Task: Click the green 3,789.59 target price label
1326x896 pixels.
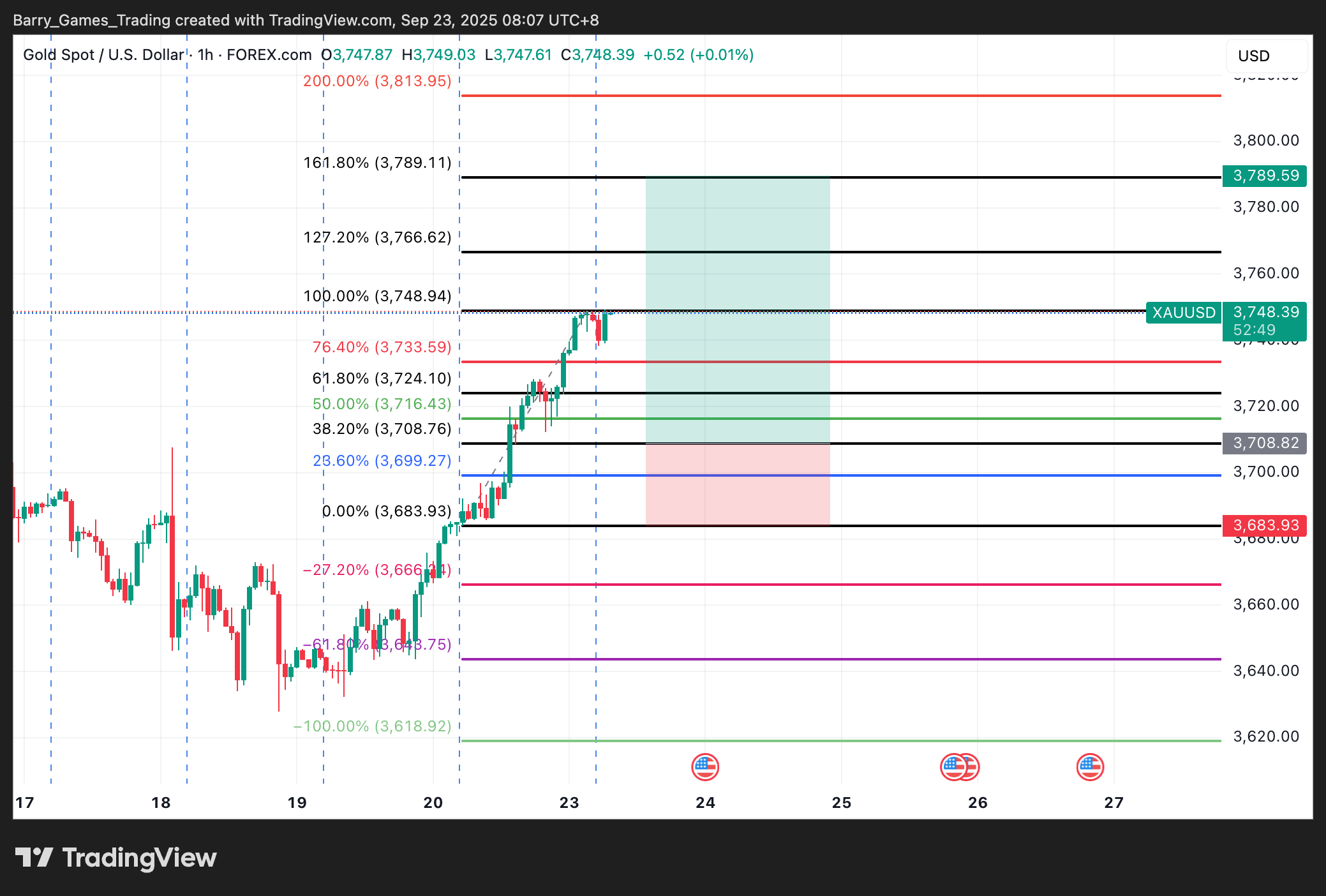Action: [1265, 175]
